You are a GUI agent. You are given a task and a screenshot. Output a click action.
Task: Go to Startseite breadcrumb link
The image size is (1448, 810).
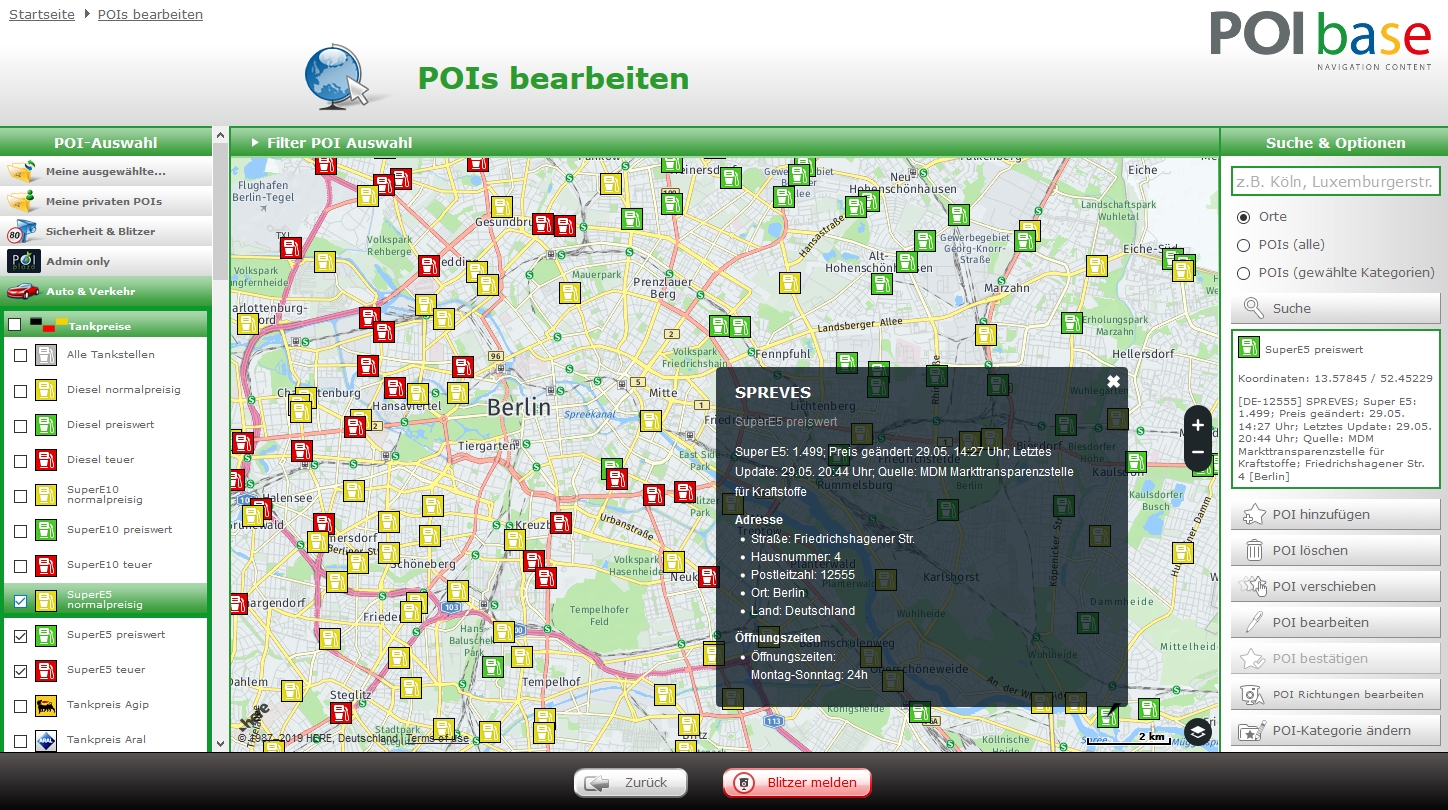42,15
